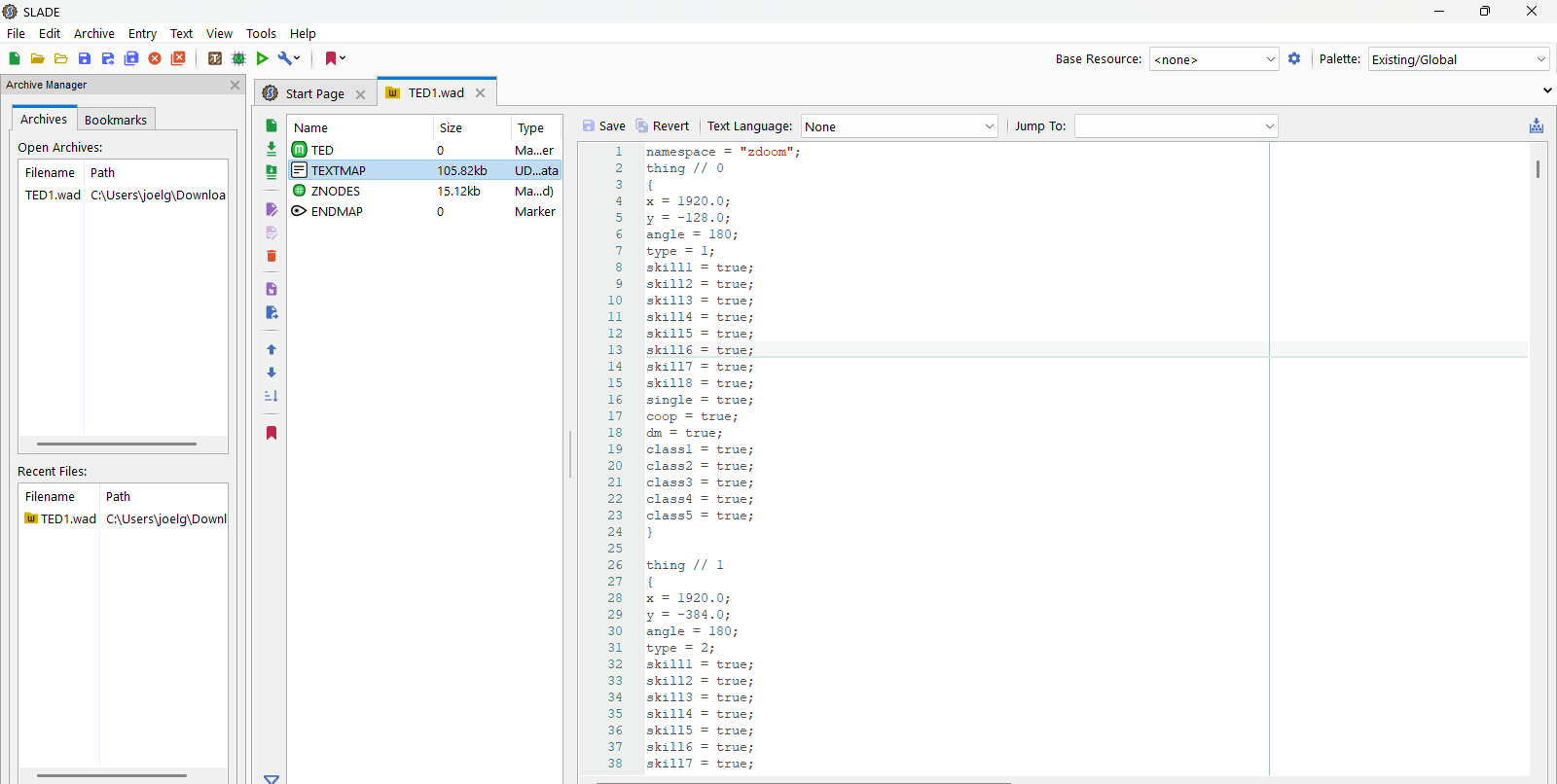1557x784 pixels.
Task: Open the Palette dropdown
Action: 1458,59
